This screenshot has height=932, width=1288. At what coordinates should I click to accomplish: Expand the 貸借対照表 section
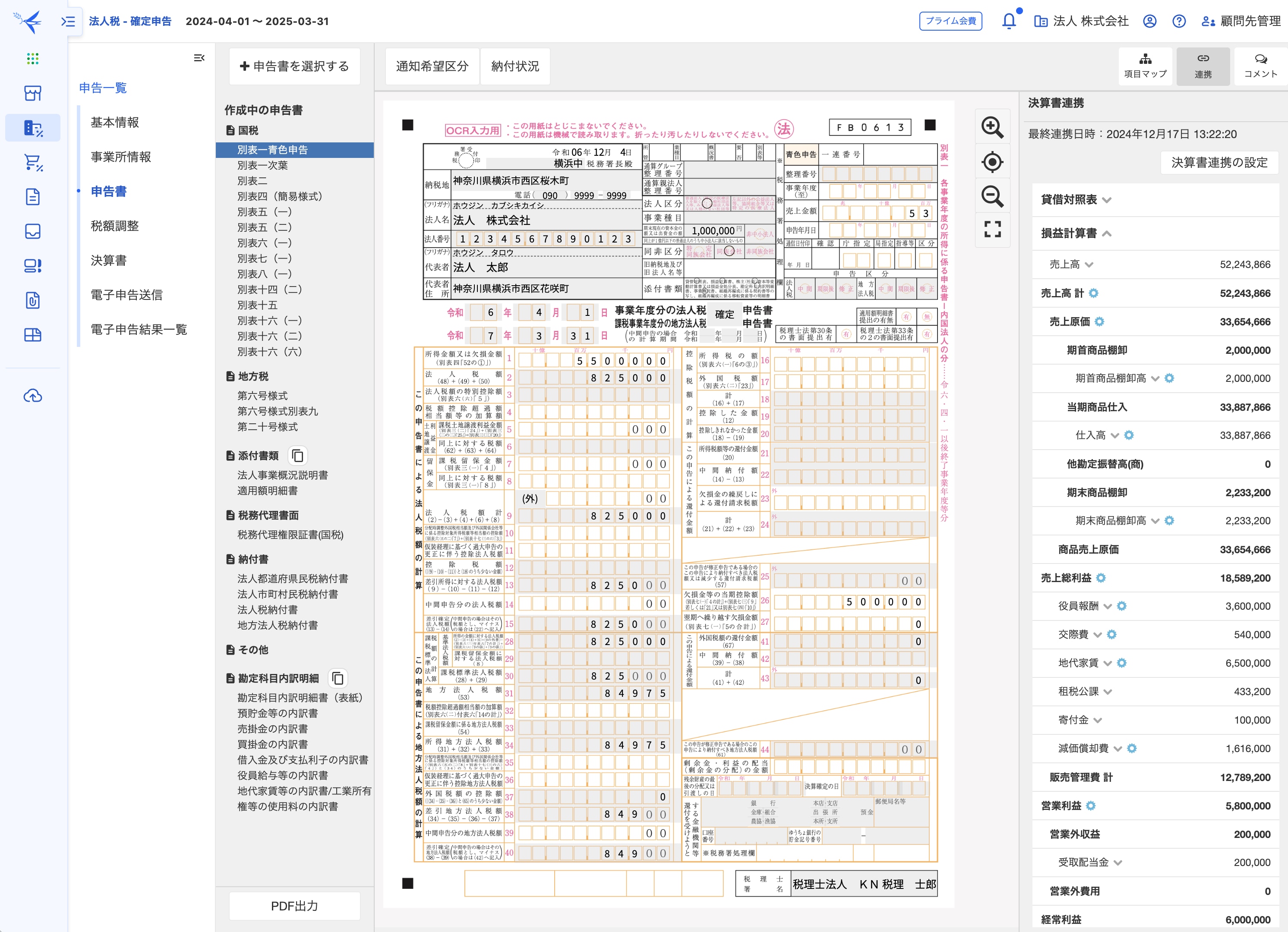click(x=1107, y=200)
